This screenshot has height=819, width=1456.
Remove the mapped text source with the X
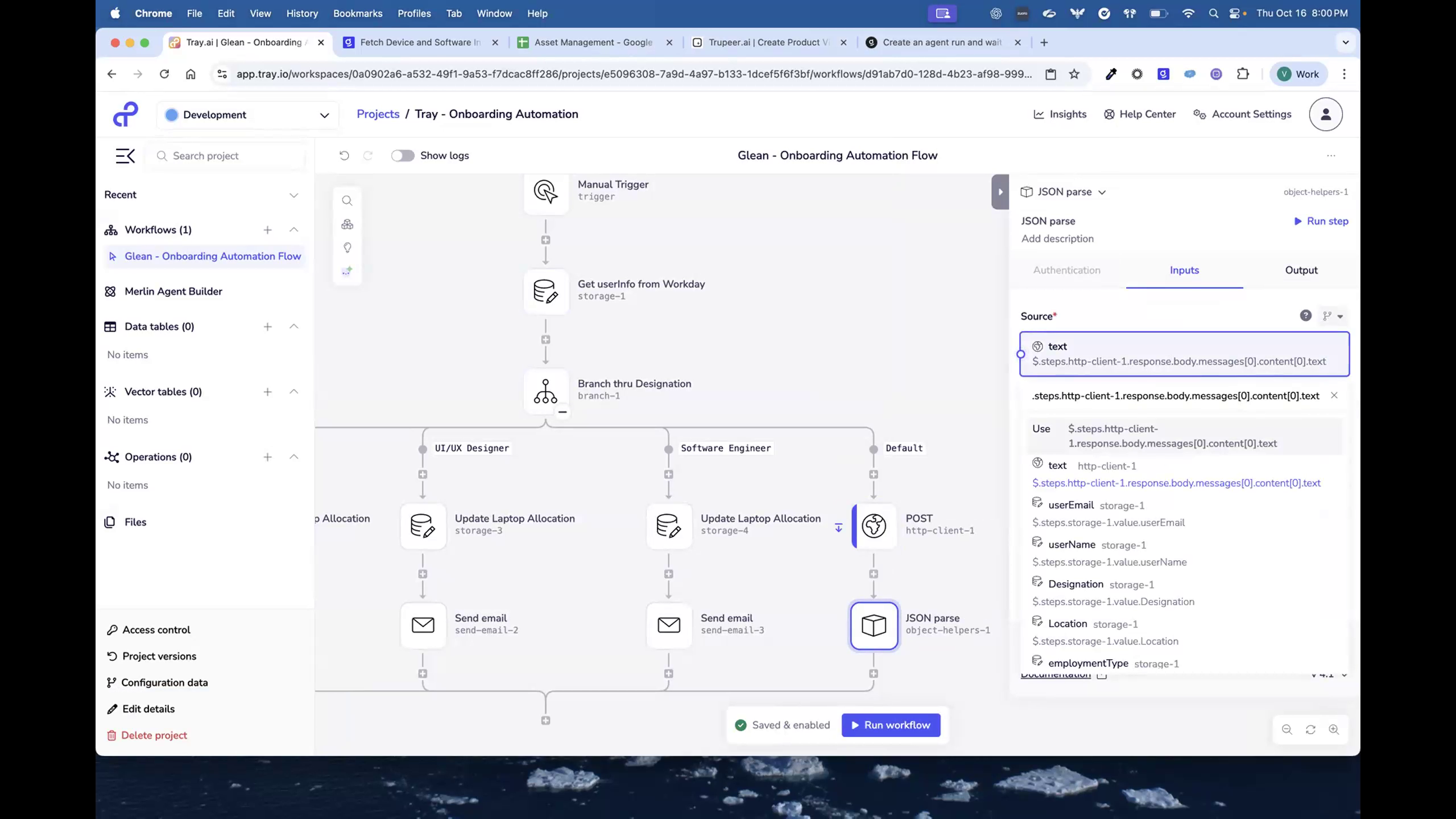pyautogui.click(x=1334, y=395)
